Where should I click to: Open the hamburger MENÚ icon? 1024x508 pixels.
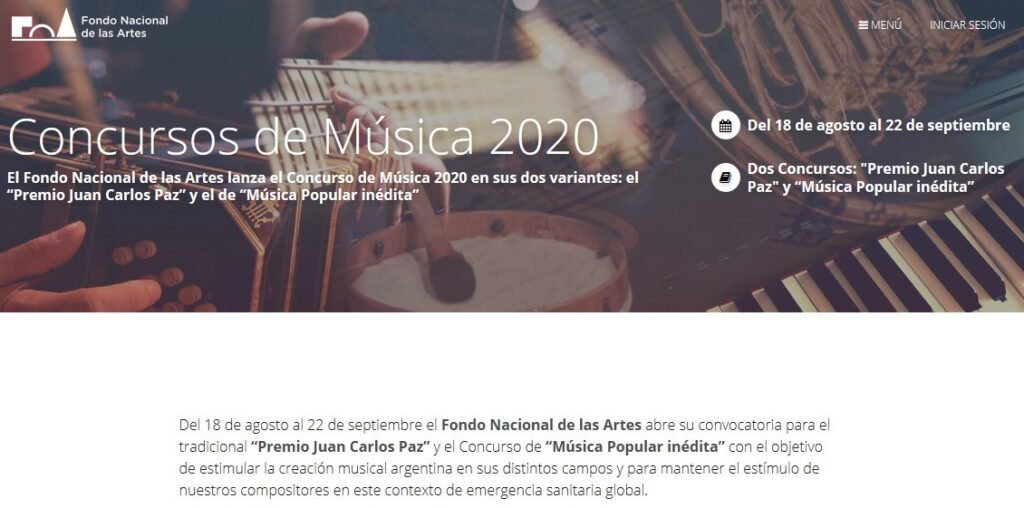tap(863, 25)
